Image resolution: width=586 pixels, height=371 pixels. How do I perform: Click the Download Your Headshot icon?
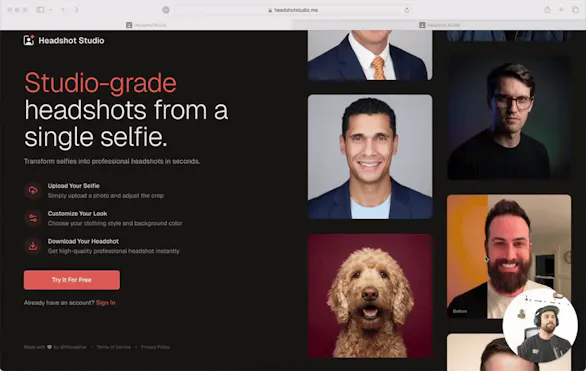33,246
